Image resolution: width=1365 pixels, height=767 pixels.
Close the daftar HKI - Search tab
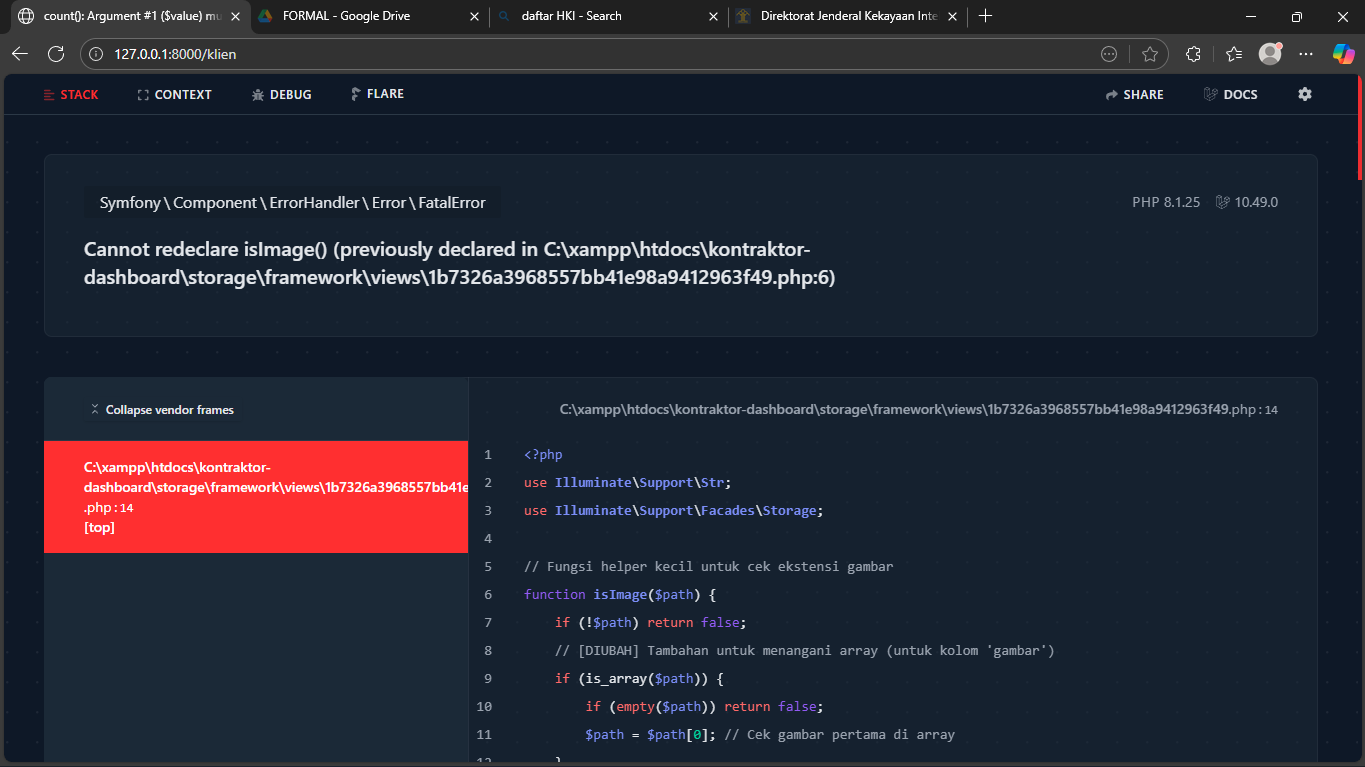point(713,16)
